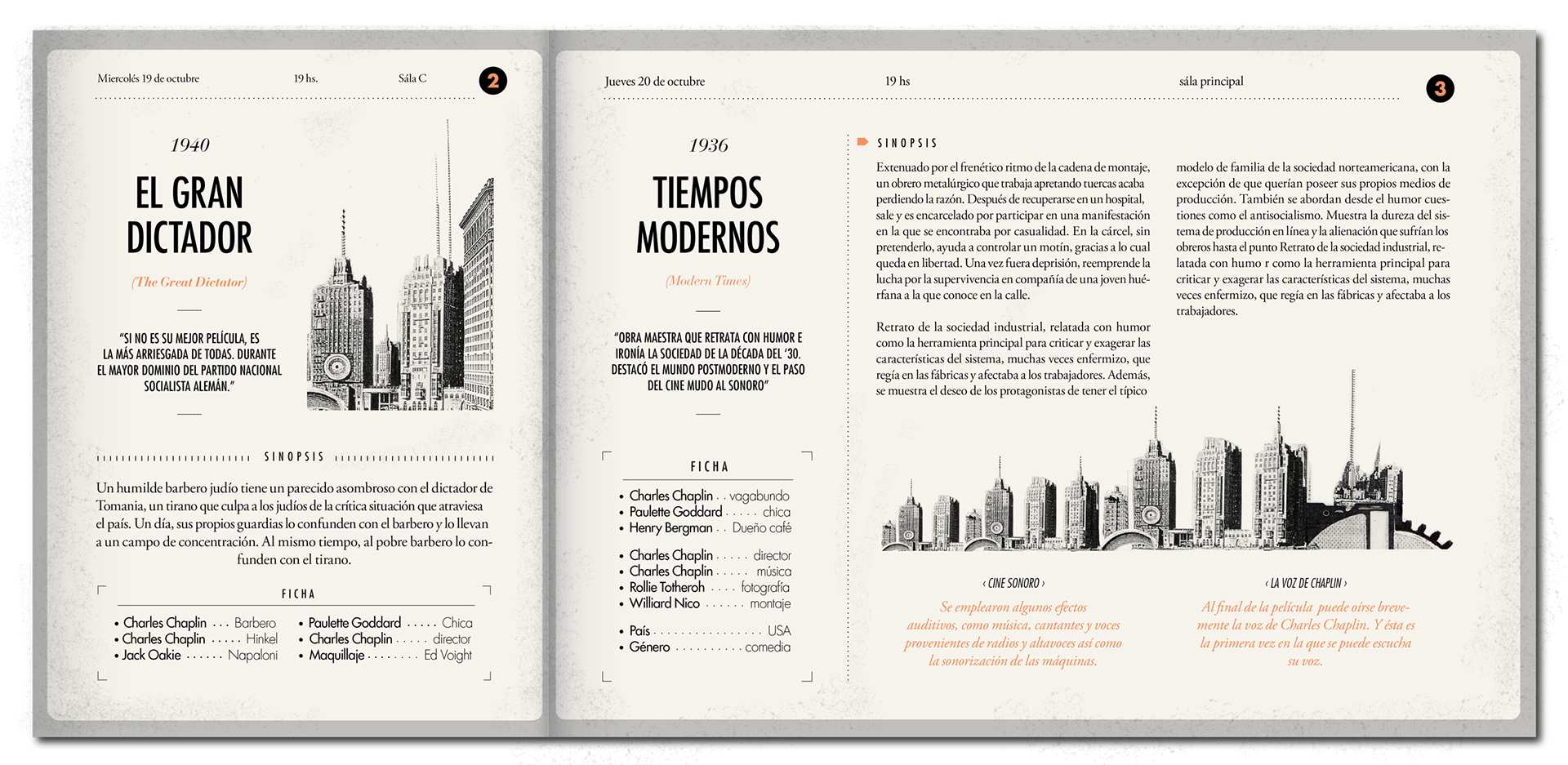
Task: Click the FICHA heading under El Gran Dictador
Action: (298, 594)
